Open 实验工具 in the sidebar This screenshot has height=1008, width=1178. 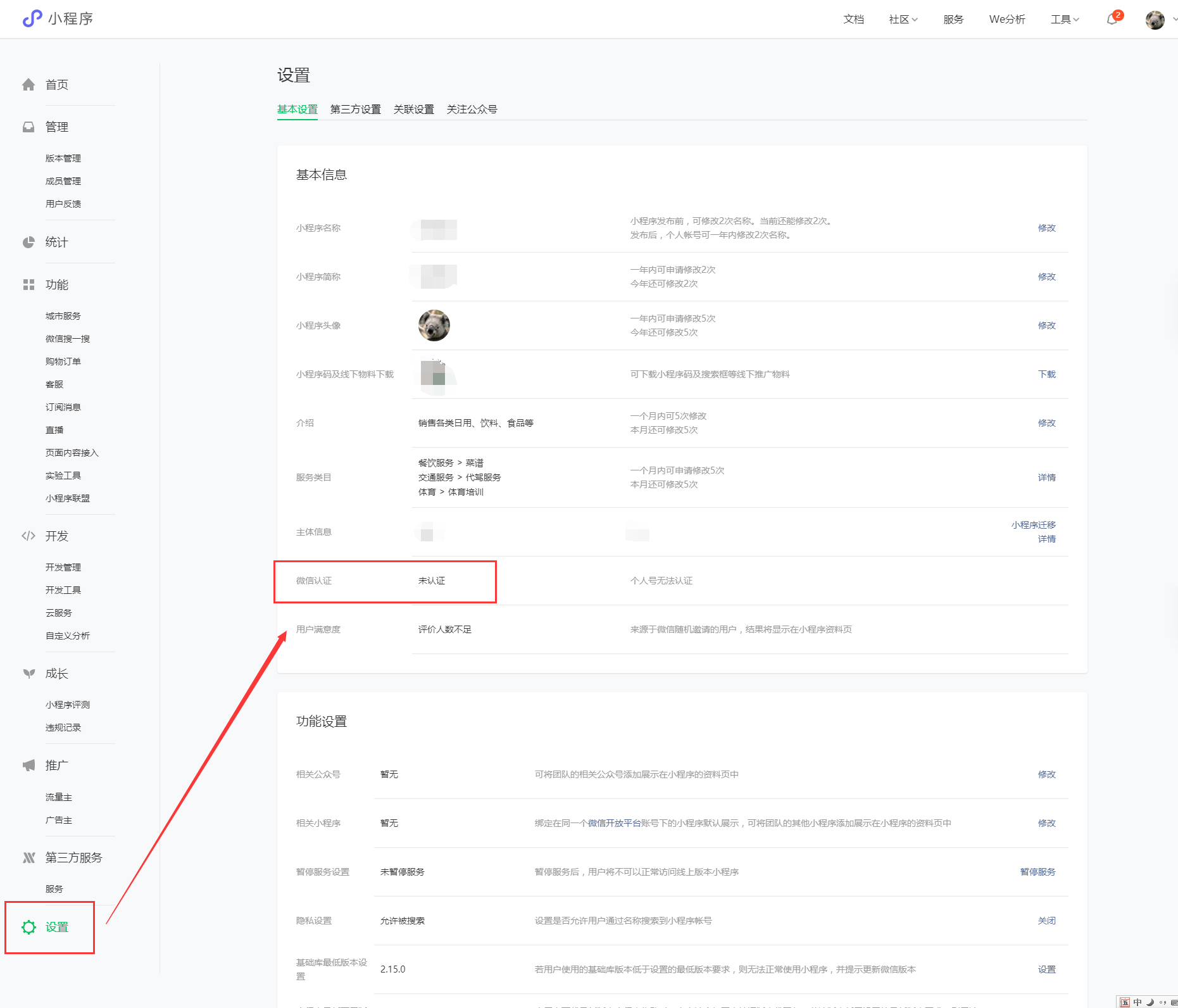point(63,476)
